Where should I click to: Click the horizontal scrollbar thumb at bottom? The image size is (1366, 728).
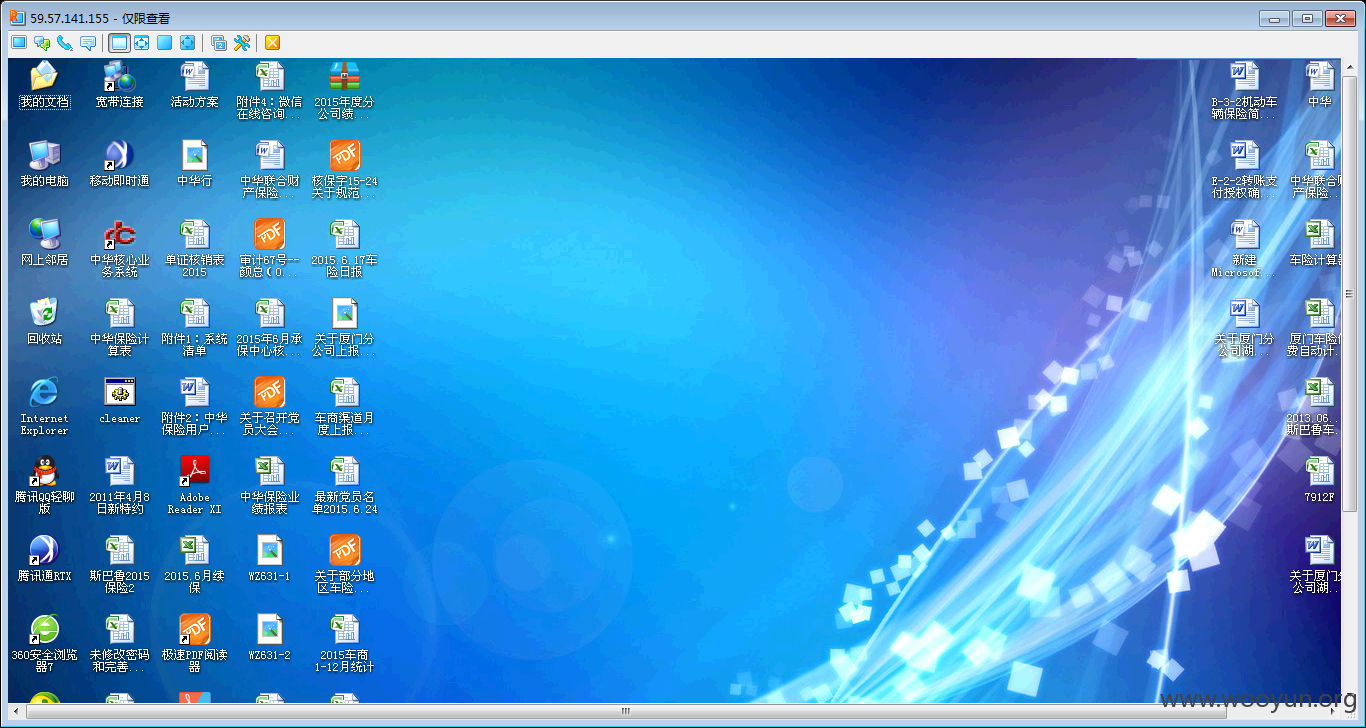625,711
